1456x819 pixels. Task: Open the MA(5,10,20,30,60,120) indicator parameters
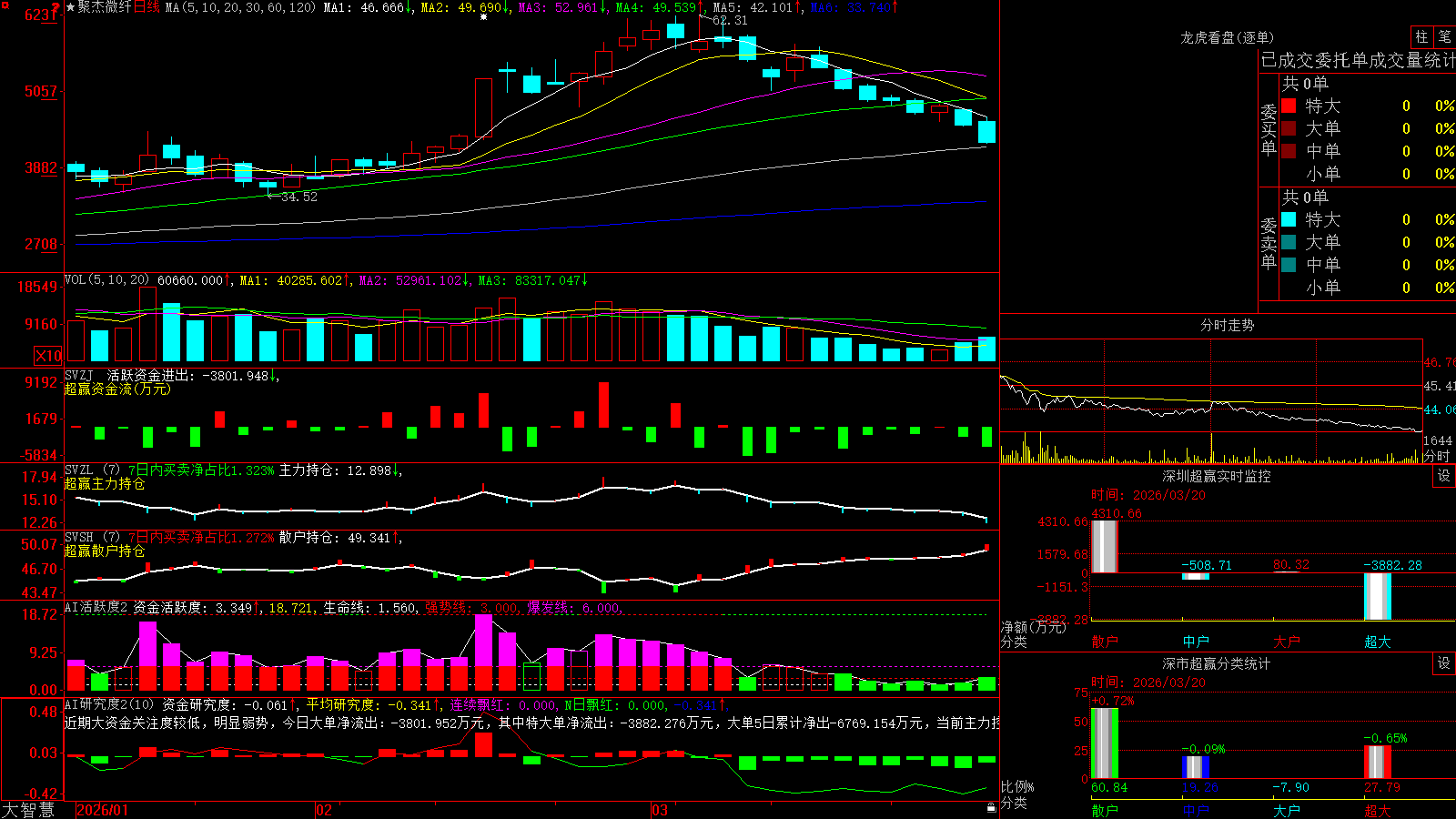(x=240, y=7)
